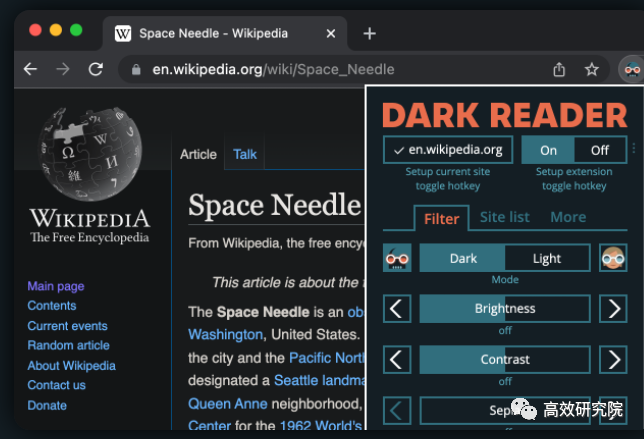The height and width of the screenshot is (439, 644).
Task: Follow the Washington link in the article
Action: point(225,335)
